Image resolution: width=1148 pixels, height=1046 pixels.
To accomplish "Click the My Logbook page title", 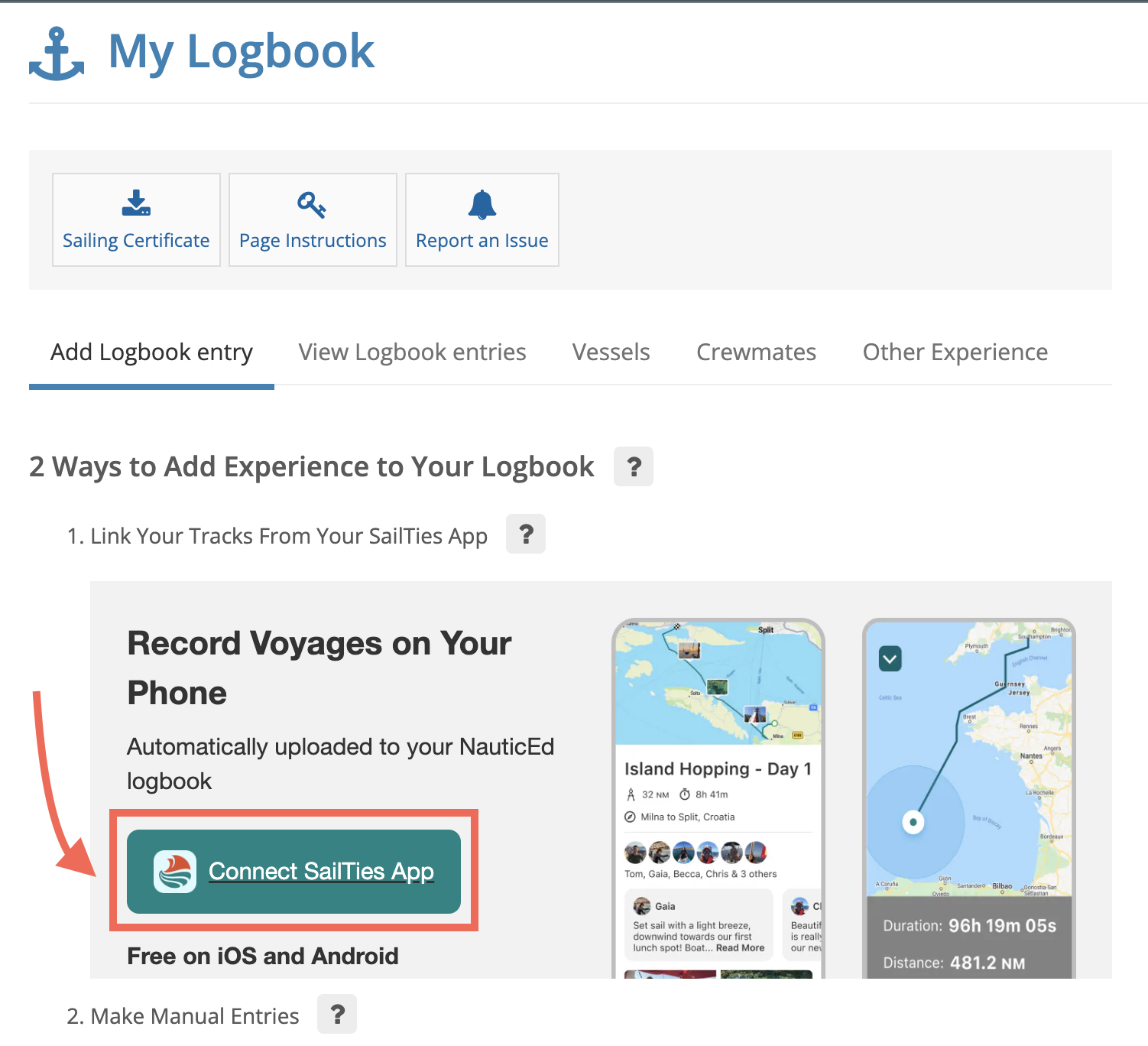I will (x=242, y=52).
